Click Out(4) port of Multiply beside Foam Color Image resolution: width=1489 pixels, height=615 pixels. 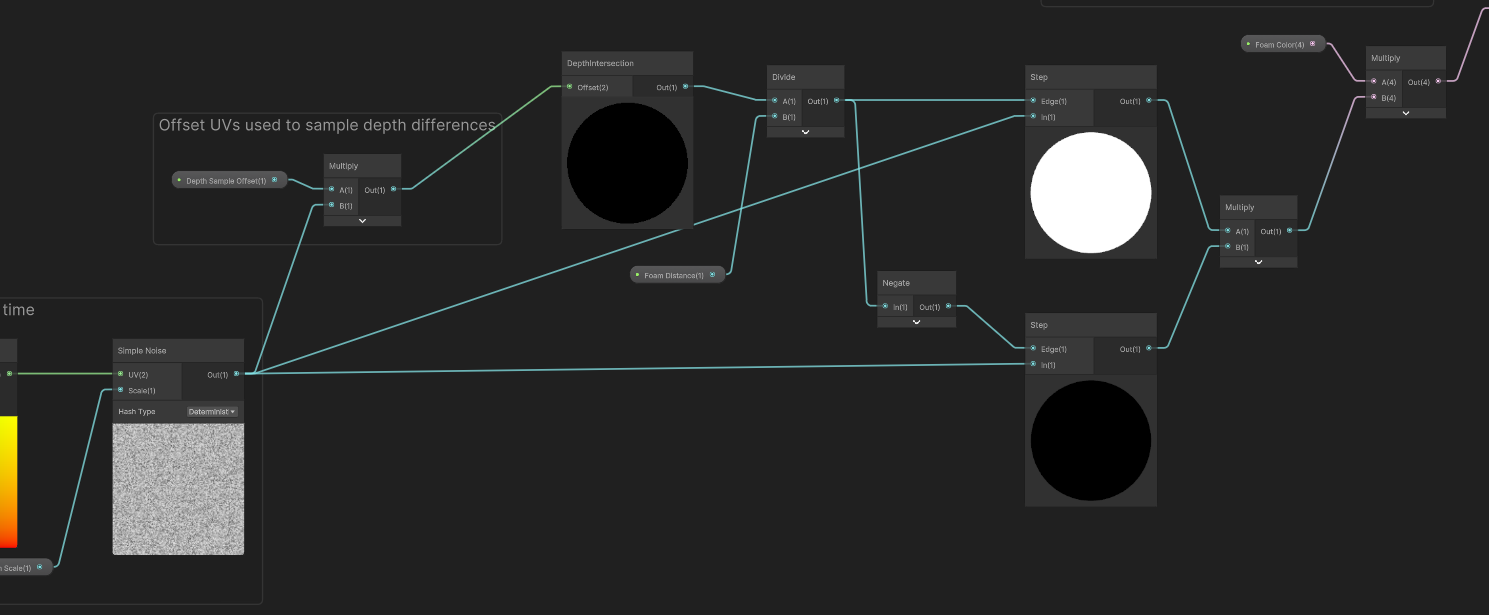(1438, 81)
